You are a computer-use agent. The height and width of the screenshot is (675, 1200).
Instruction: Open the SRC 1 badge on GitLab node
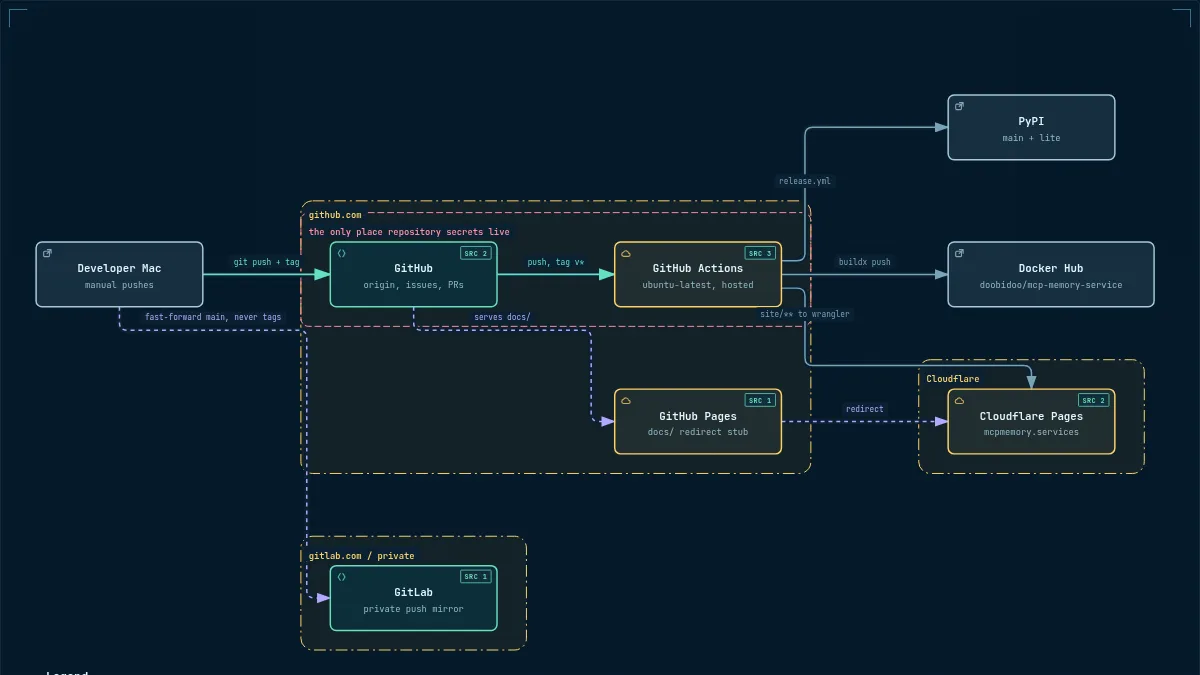(476, 577)
